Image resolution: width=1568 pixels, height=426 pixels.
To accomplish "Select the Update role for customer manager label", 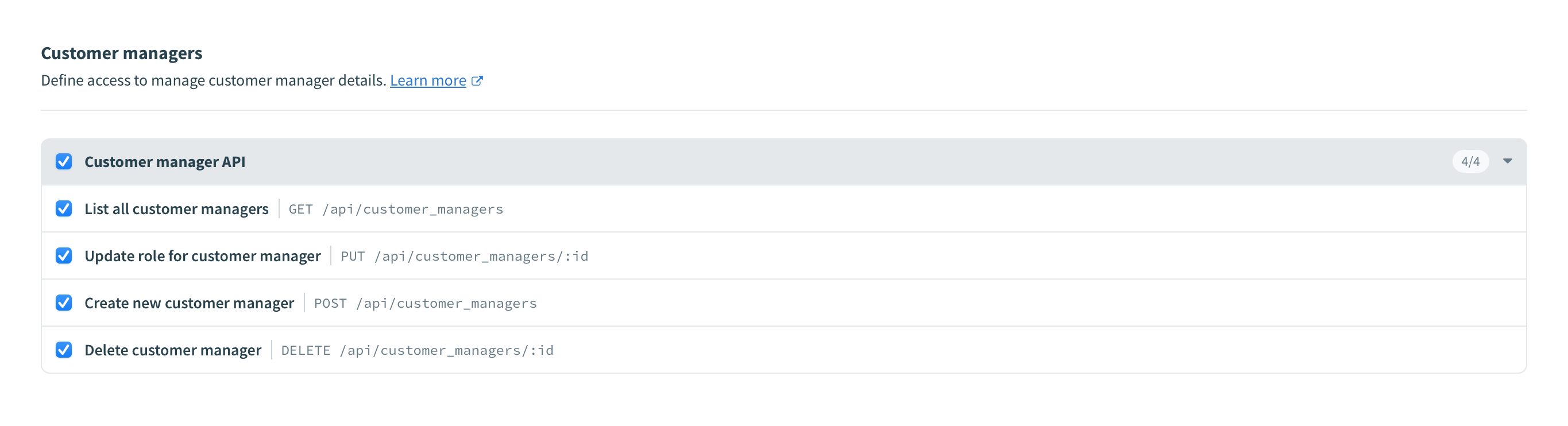I will pos(202,256).
